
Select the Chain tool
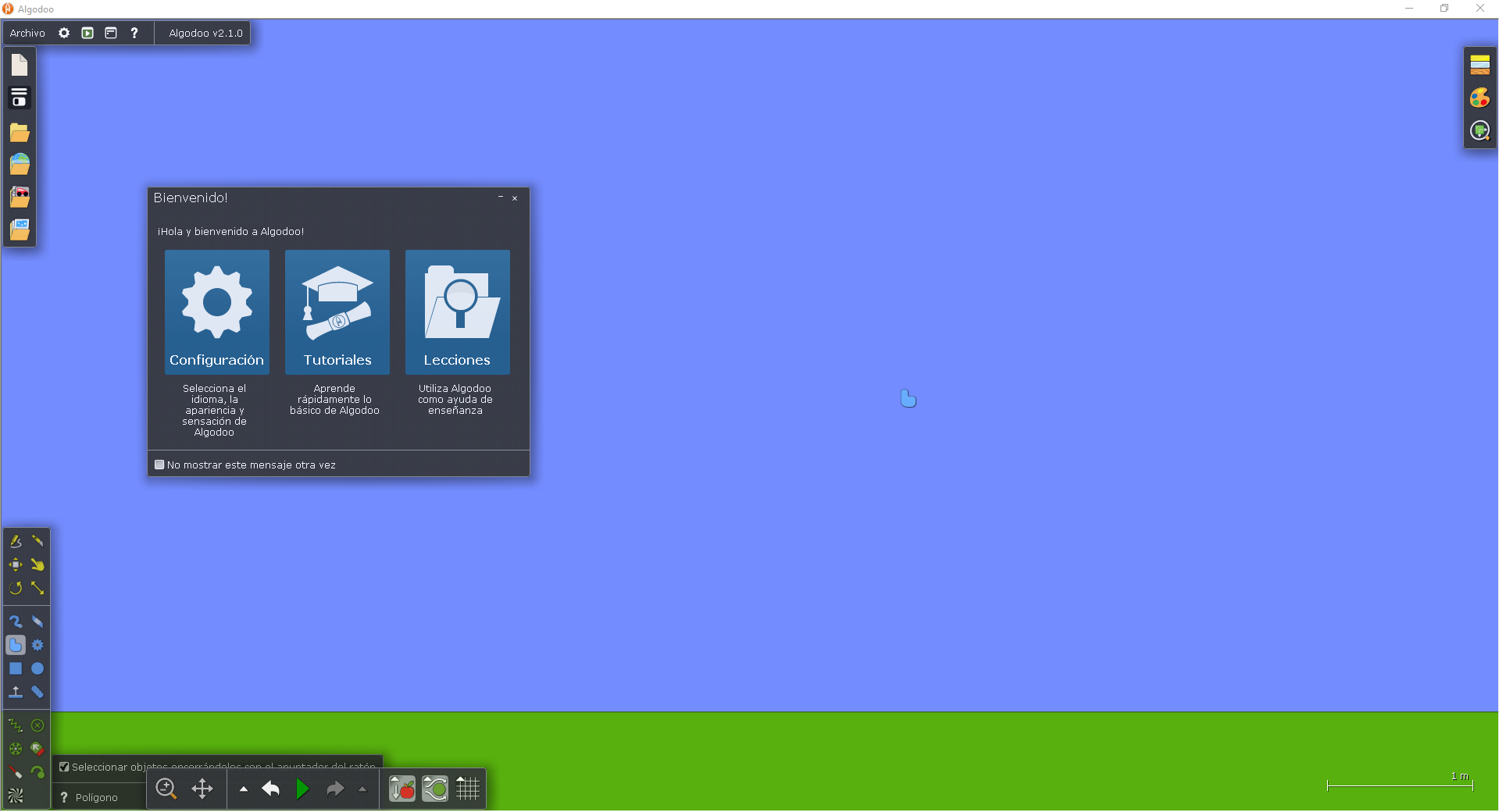tap(37, 692)
